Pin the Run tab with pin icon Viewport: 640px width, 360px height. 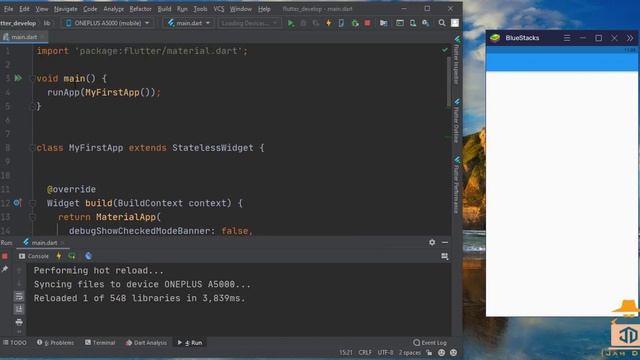(x=5, y=269)
